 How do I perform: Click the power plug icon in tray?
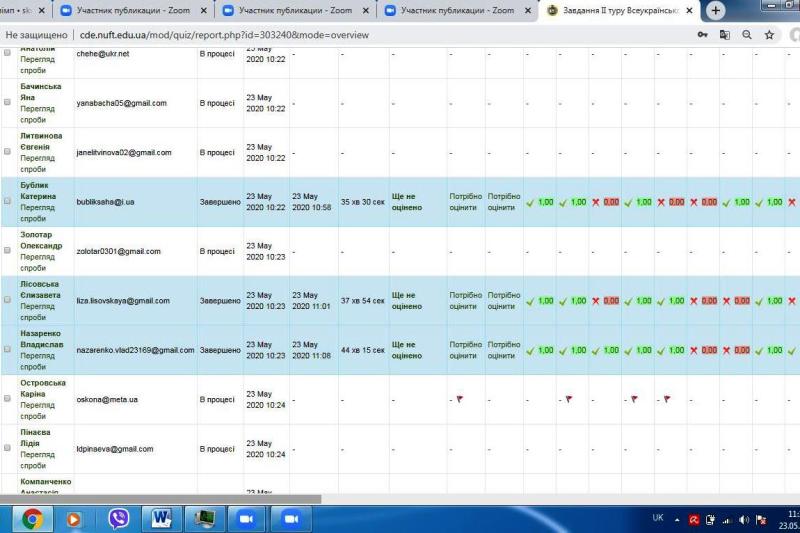point(710,520)
